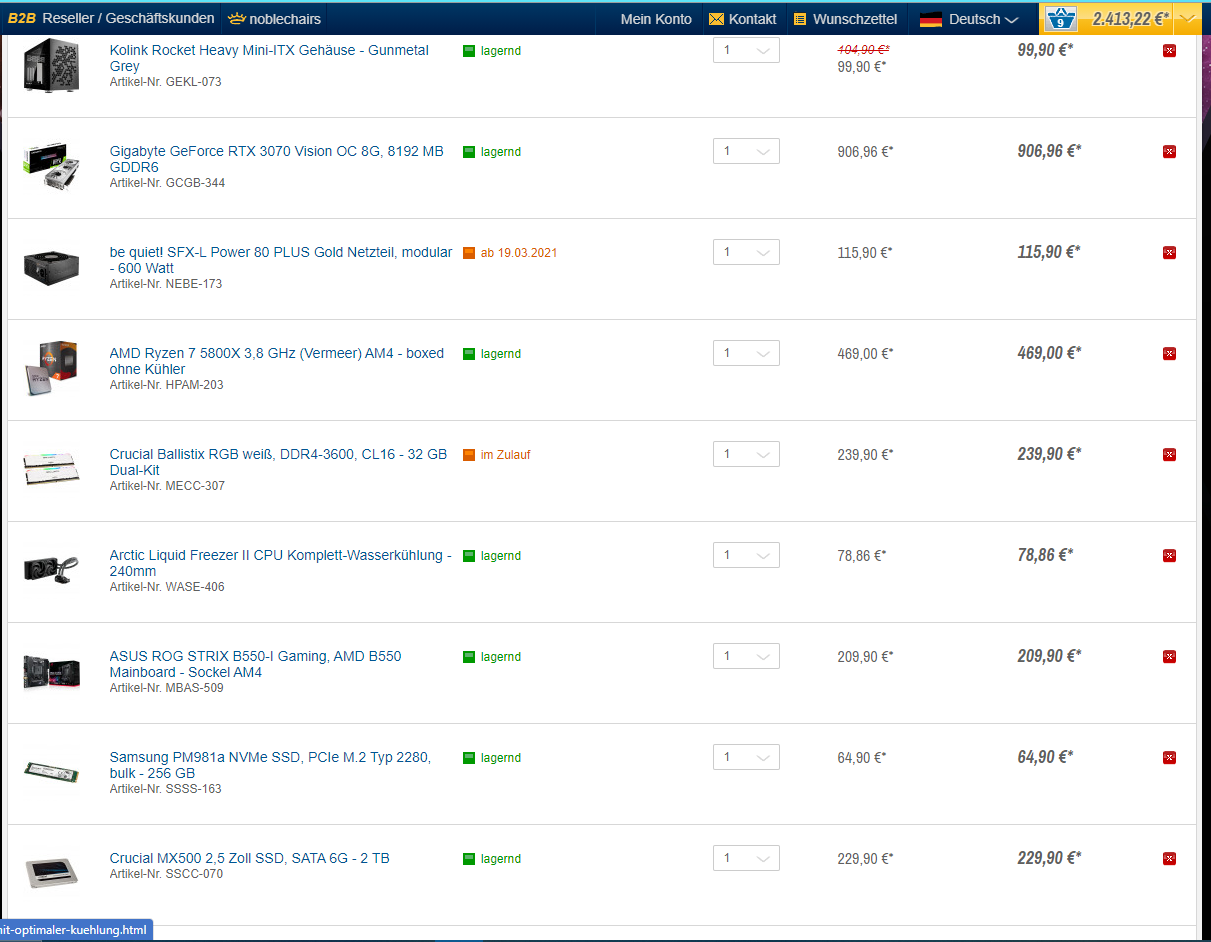Open quantity dropdown for Arctic Liquid Freezer
1211x942 pixels.
point(746,555)
